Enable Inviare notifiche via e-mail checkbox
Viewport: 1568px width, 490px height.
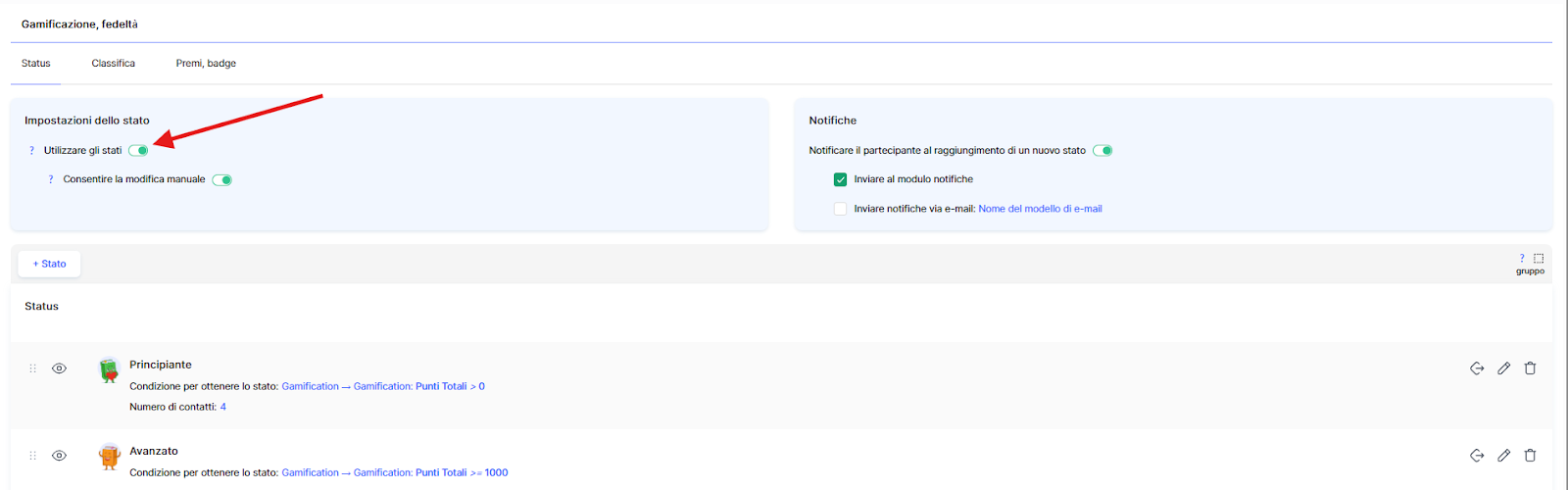pos(840,209)
